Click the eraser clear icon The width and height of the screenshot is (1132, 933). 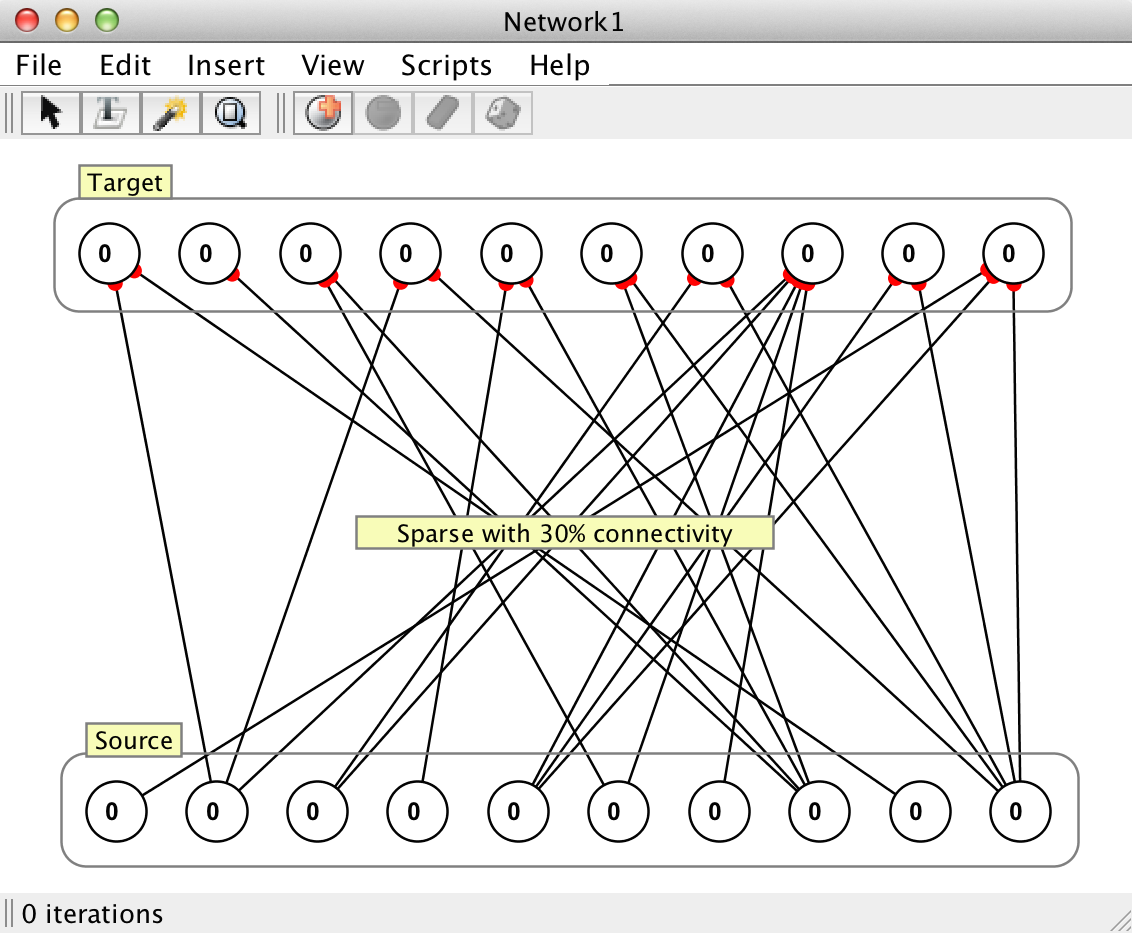pyautogui.click(x=442, y=113)
